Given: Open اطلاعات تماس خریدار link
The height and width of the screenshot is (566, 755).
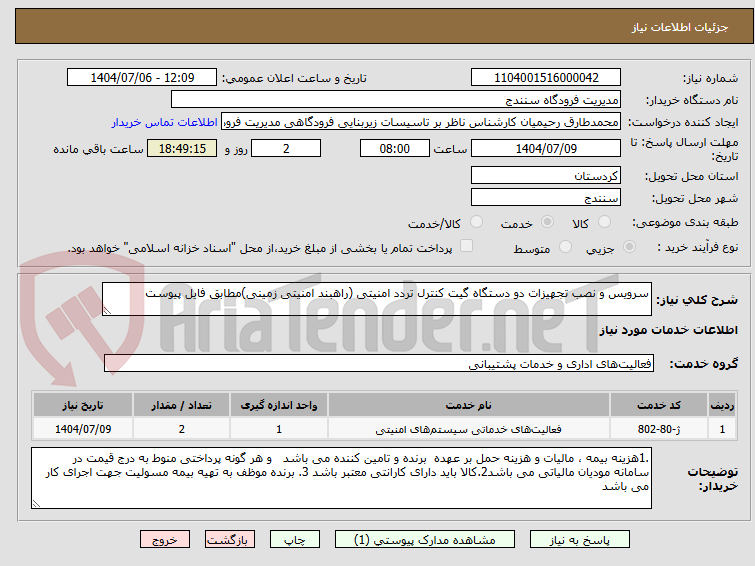Looking at the screenshot, I should pos(165,122).
